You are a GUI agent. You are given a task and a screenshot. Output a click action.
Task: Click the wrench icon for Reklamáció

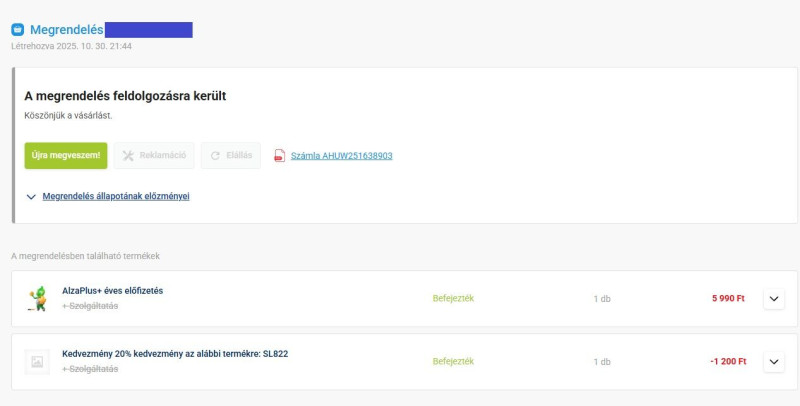[128, 156]
